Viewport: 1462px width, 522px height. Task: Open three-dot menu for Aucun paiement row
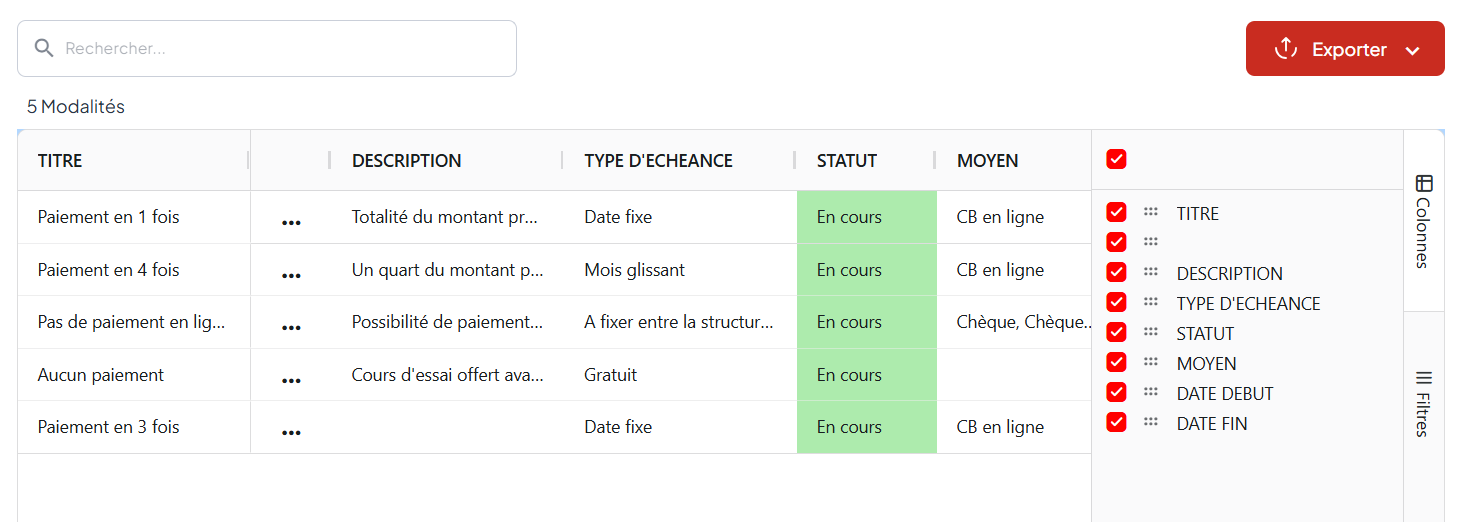pos(291,380)
